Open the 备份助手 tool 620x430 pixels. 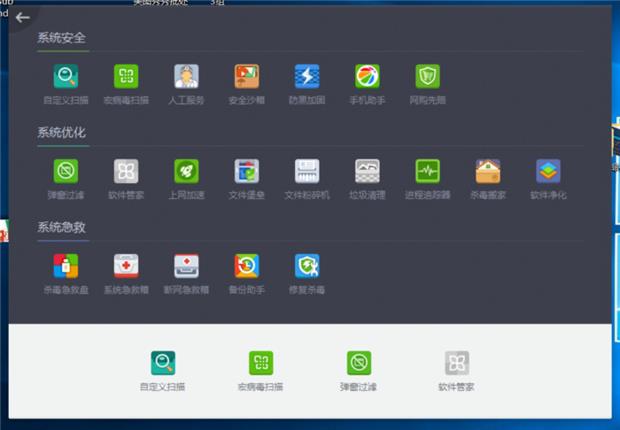pyautogui.click(x=246, y=266)
